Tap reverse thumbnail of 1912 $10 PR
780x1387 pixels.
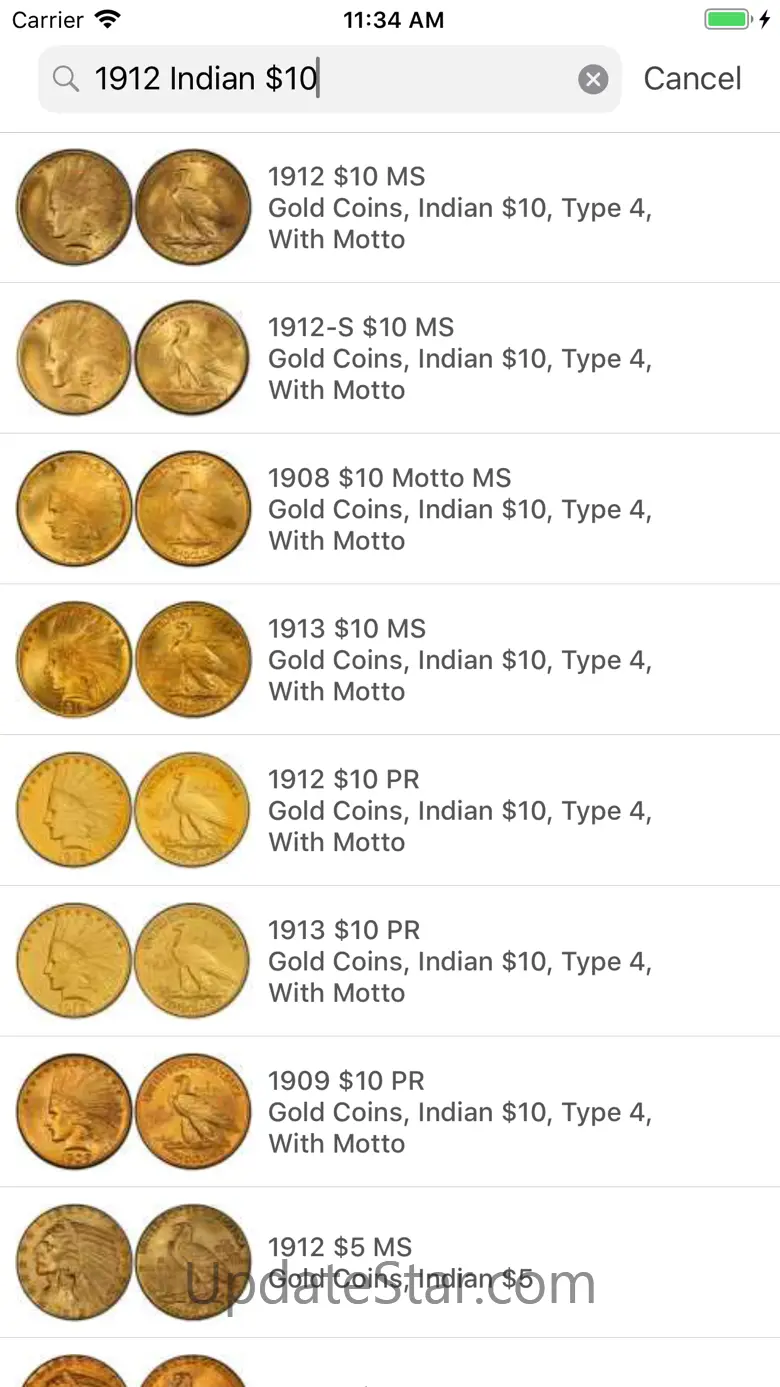click(x=193, y=811)
